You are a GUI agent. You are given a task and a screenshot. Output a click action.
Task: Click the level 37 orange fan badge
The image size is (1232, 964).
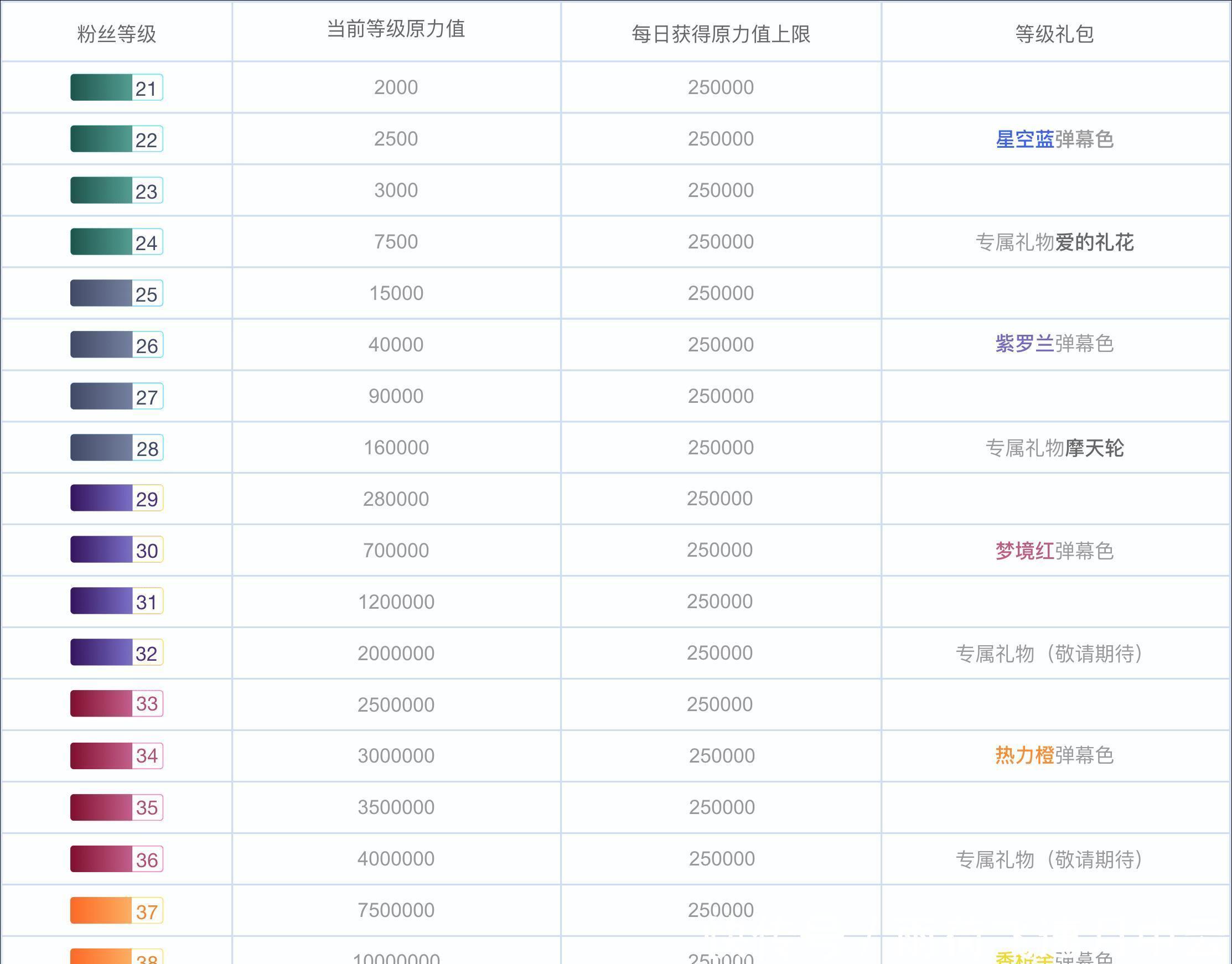click(x=116, y=909)
